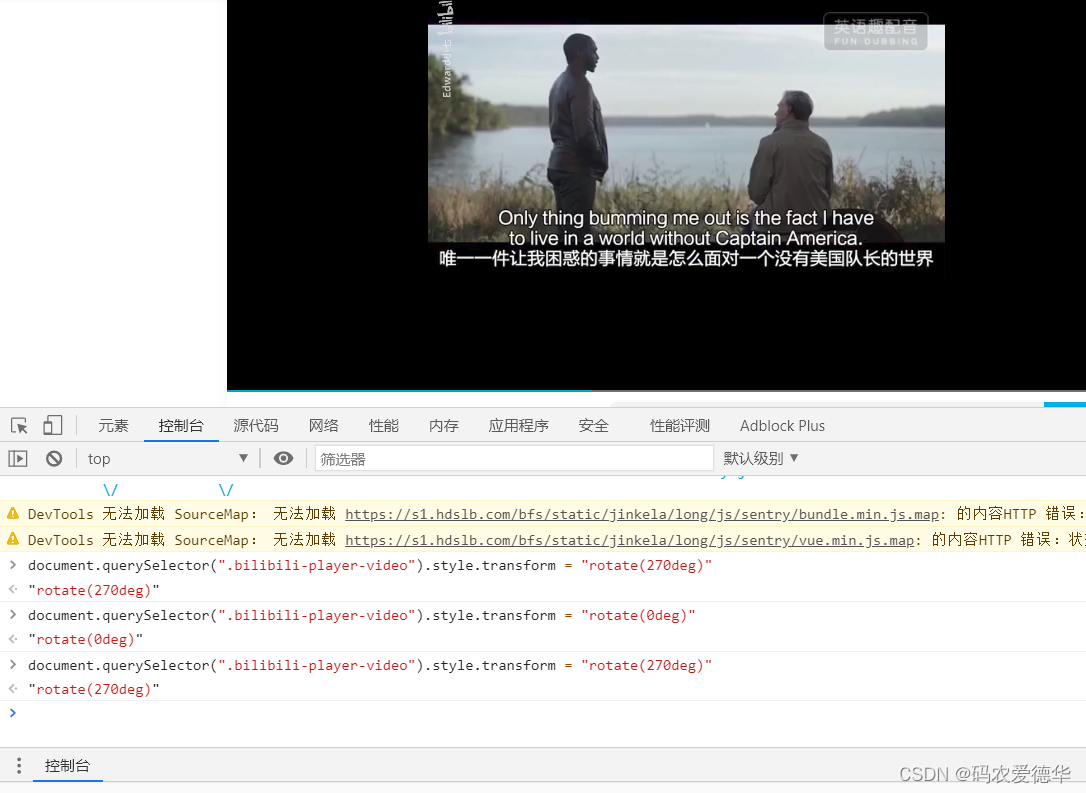Toggle live expression eye icon
Screen dimensions: 1086x793
[x=283, y=458]
